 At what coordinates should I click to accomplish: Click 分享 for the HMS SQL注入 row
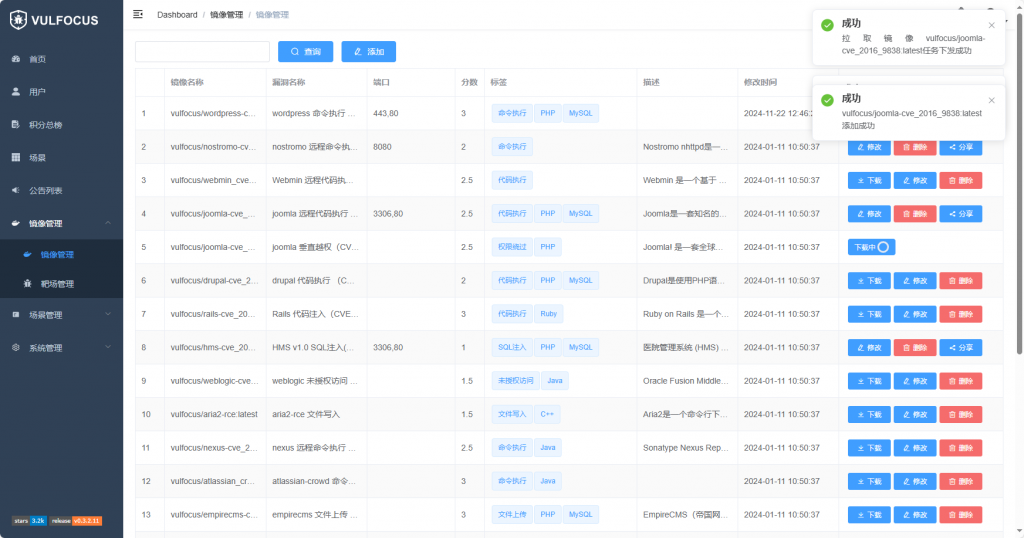[959, 348]
